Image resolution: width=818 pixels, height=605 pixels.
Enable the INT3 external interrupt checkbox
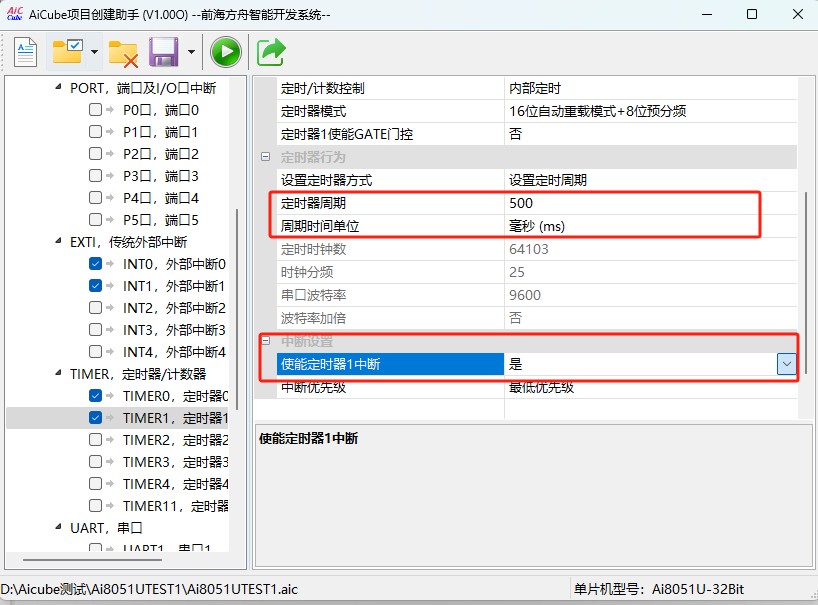95,330
